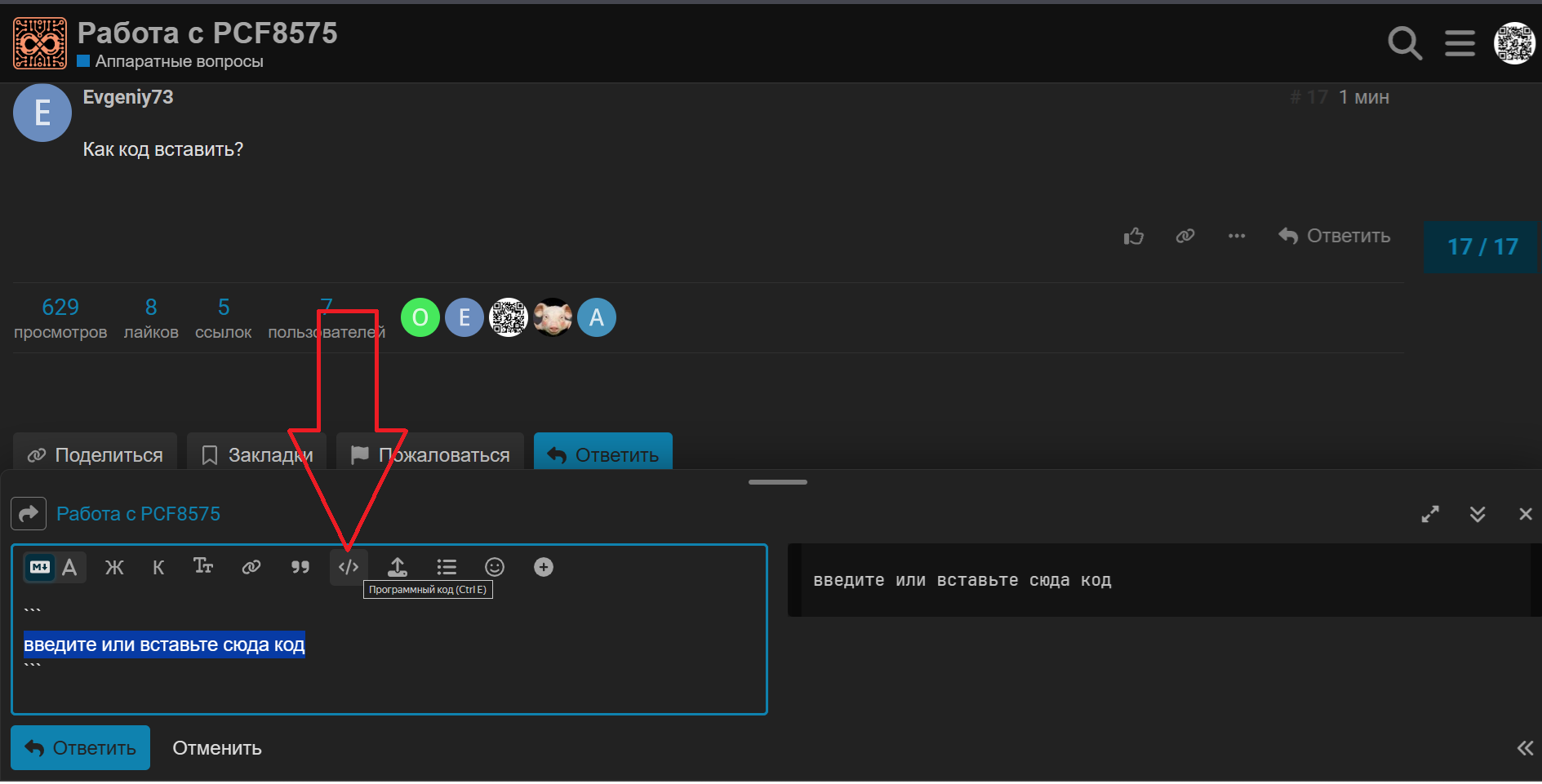1542x784 pixels.
Task: Apply bold formatting with Ж button
Action: [114, 567]
